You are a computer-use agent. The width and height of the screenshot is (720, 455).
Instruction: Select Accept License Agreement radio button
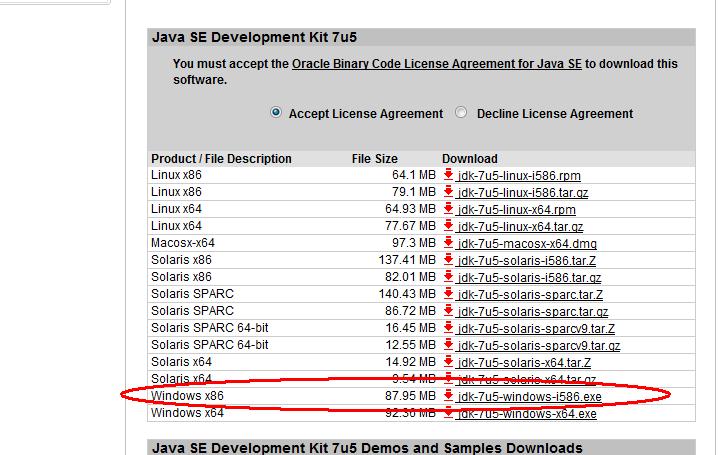click(276, 112)
